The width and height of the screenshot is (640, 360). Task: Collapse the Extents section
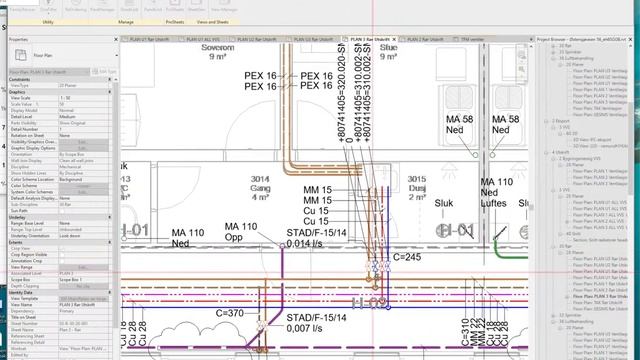point(109,242)
